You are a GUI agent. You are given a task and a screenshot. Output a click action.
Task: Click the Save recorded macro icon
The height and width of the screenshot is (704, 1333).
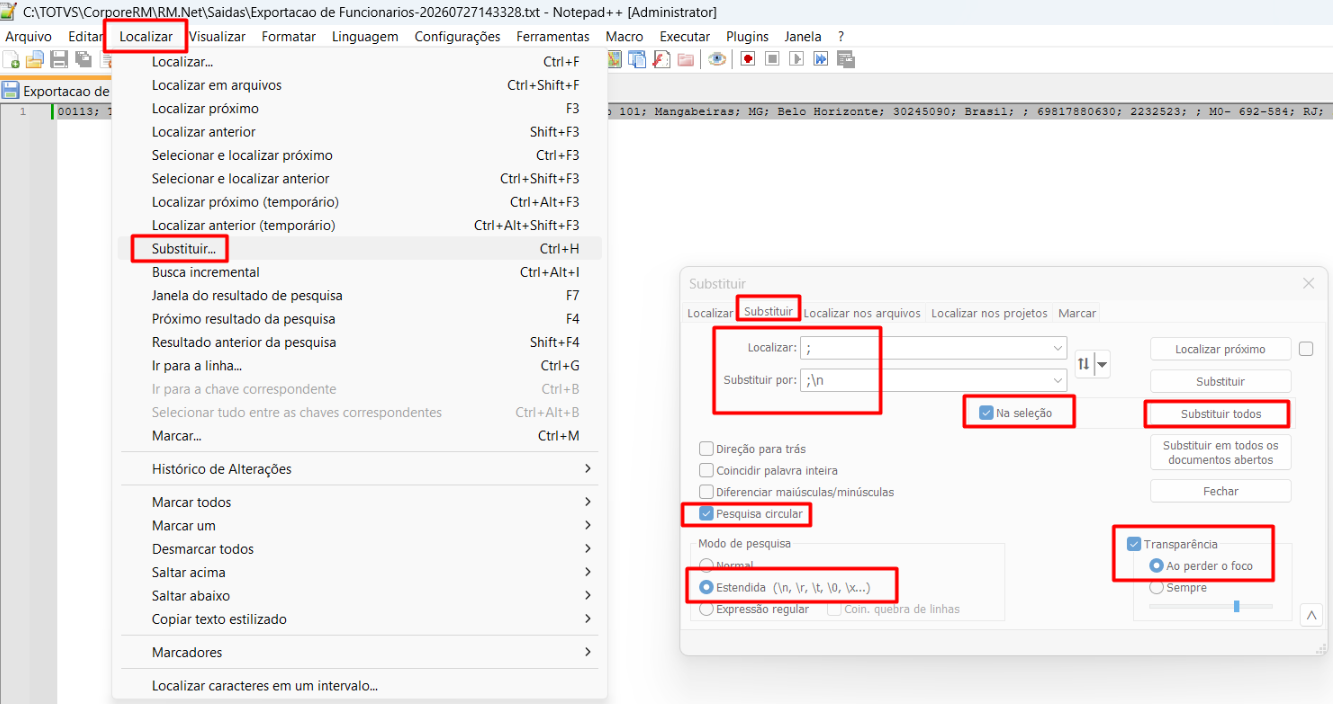click(x=845, y=59)
